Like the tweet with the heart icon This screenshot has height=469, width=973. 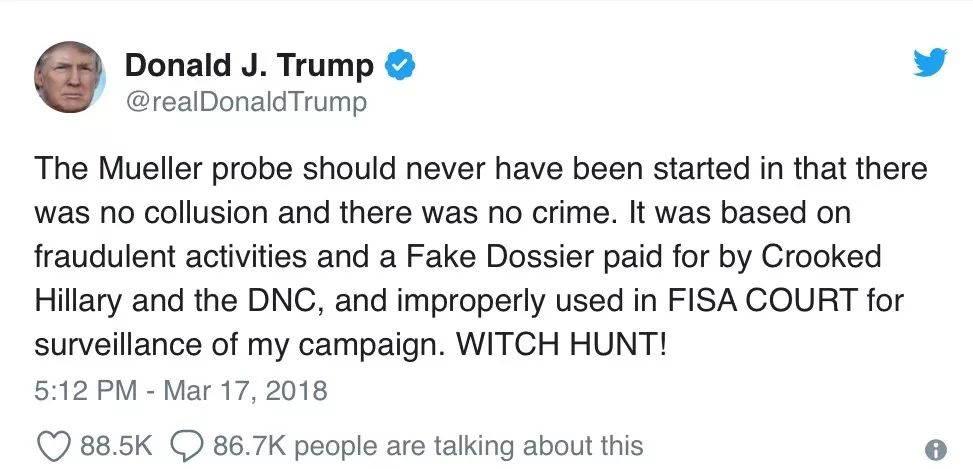pos(55,445)
